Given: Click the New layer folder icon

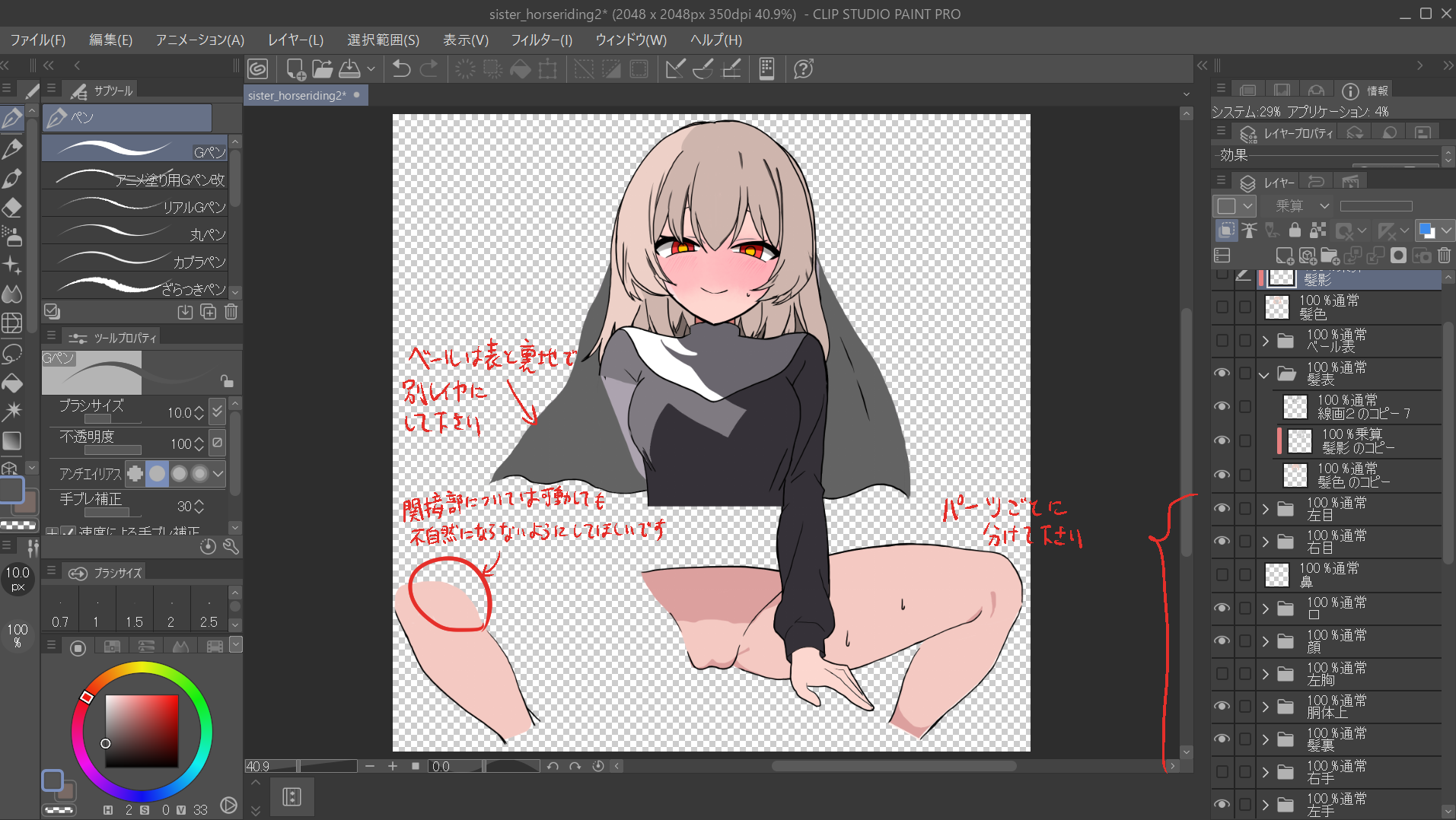Looking at the screenshot, I should (1330, 256).
